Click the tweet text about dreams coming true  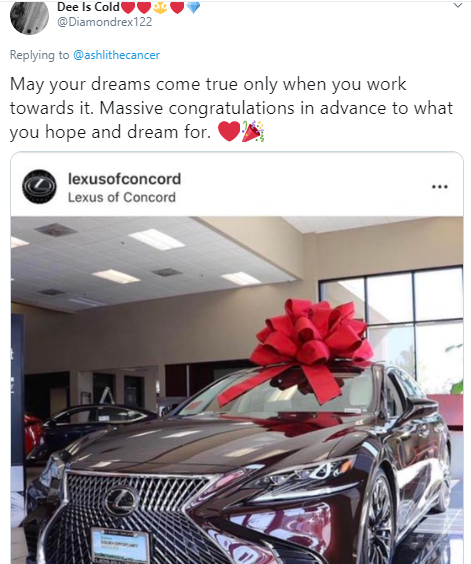pyautogui.click(x=231, y=108)
